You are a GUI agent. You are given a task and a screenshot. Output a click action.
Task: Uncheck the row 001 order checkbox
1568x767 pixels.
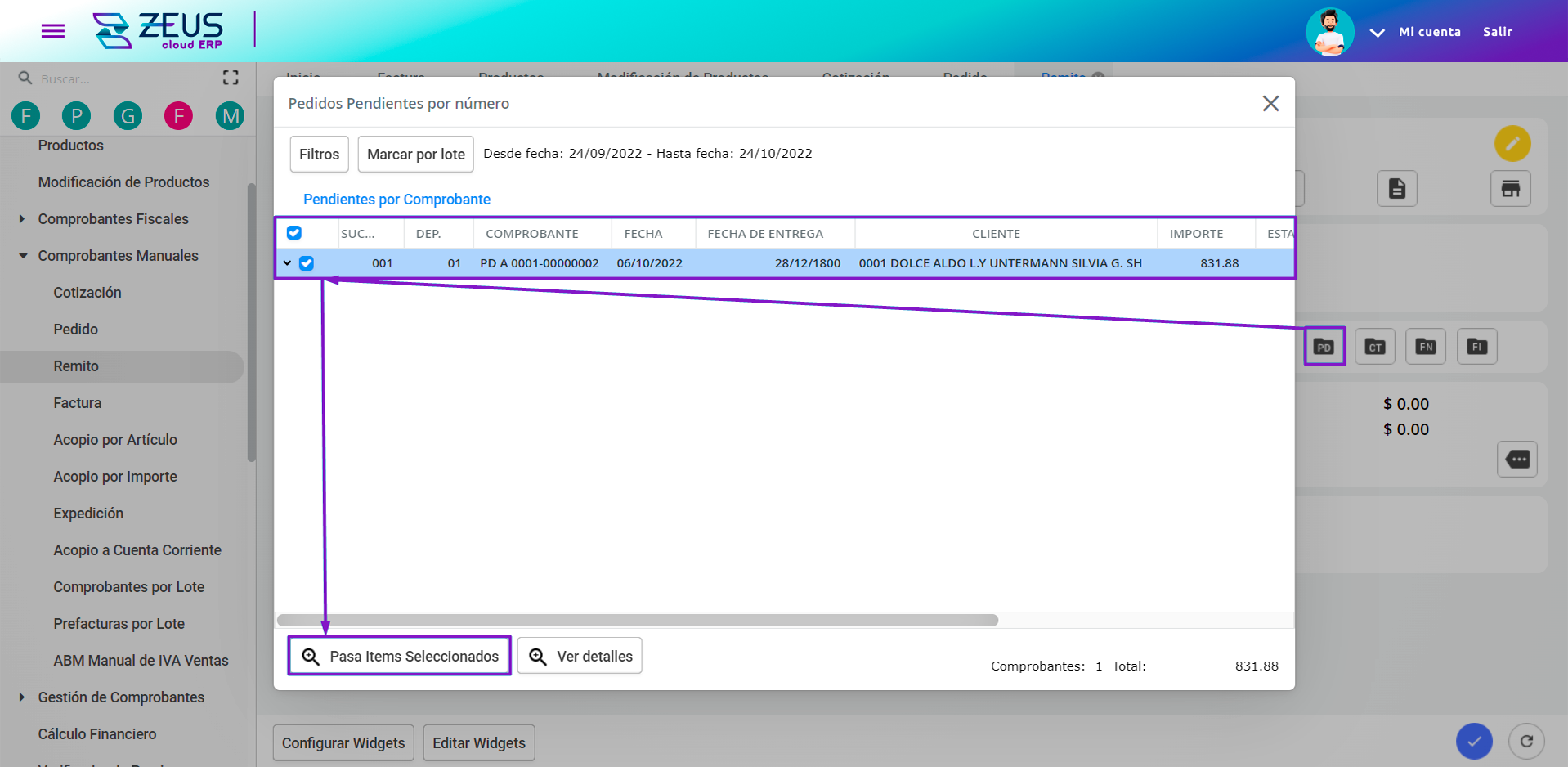[307, 263]
